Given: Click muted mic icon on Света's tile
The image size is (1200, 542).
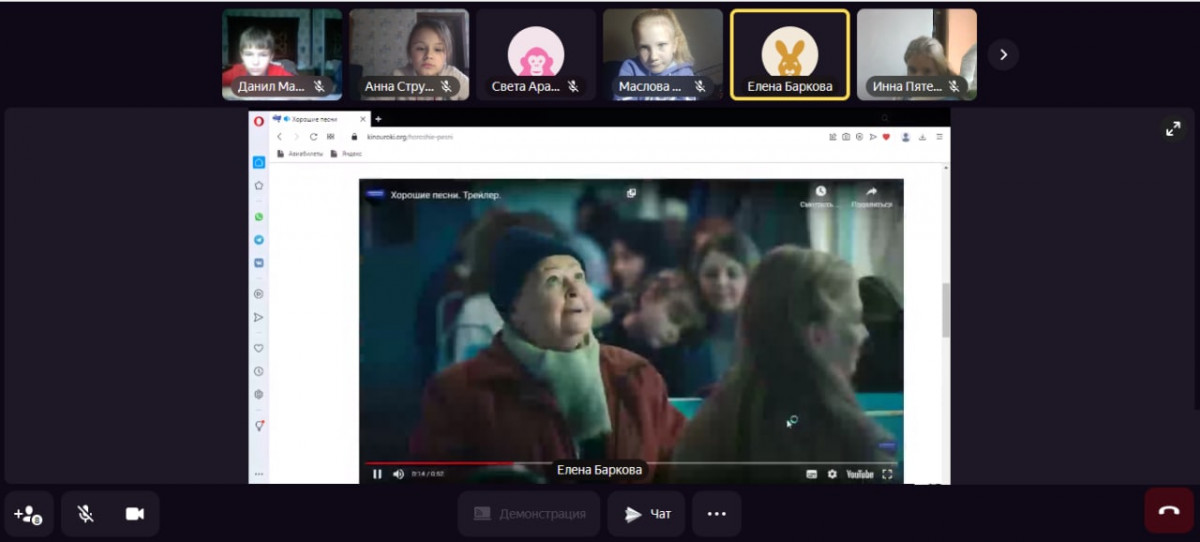Looking at the screenshot, I should (573, 87).
